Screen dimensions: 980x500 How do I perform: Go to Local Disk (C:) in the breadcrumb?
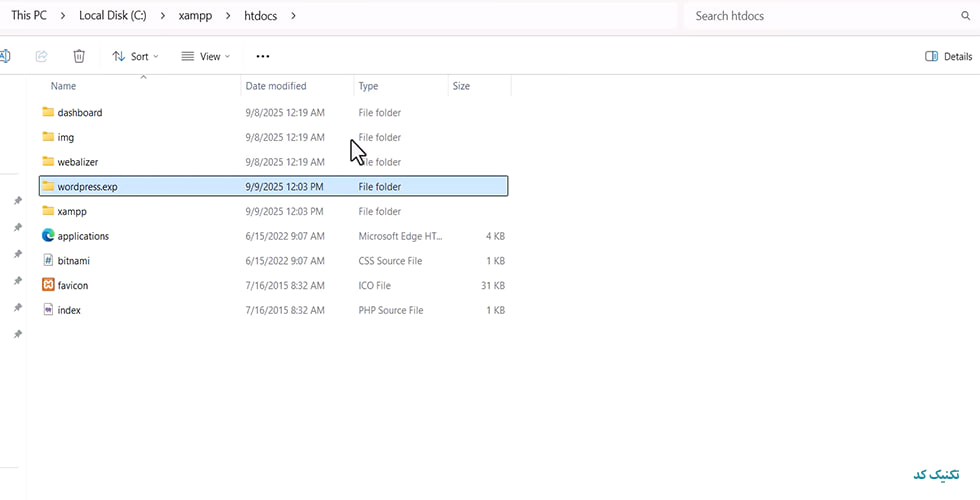coord(112,16)
